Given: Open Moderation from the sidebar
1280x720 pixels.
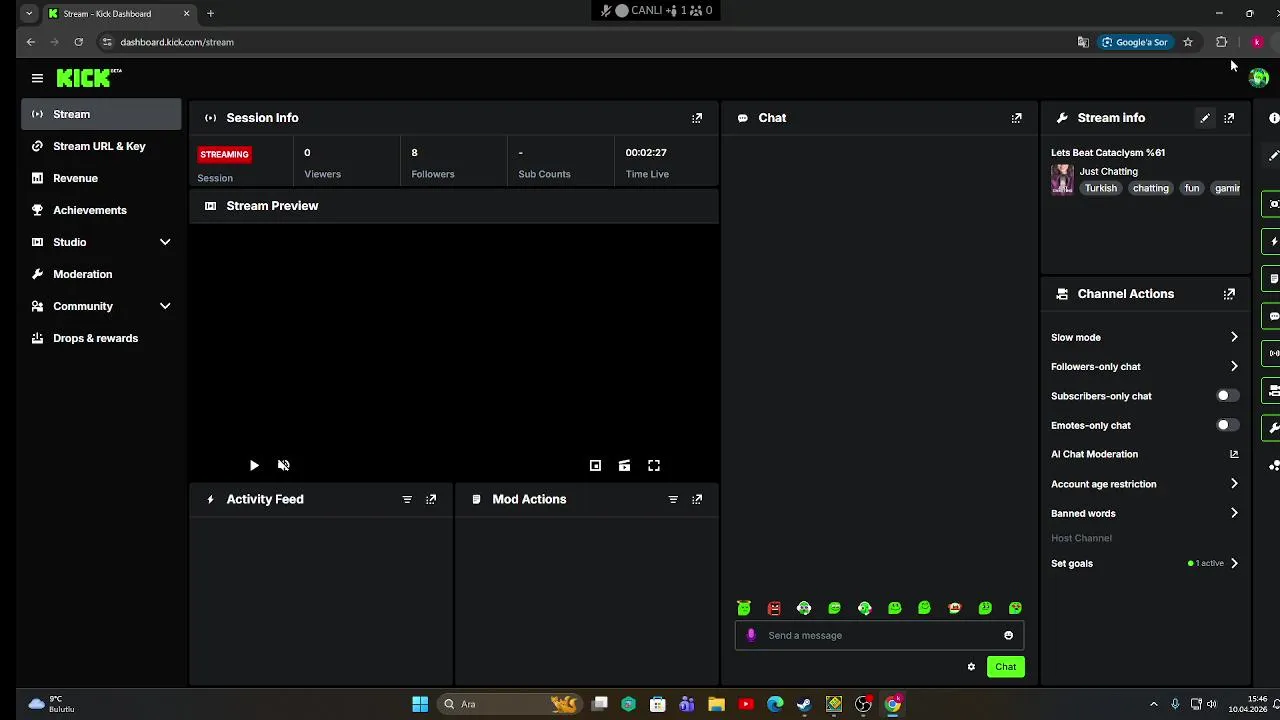Looking at the screenshot, I should 101,274.
